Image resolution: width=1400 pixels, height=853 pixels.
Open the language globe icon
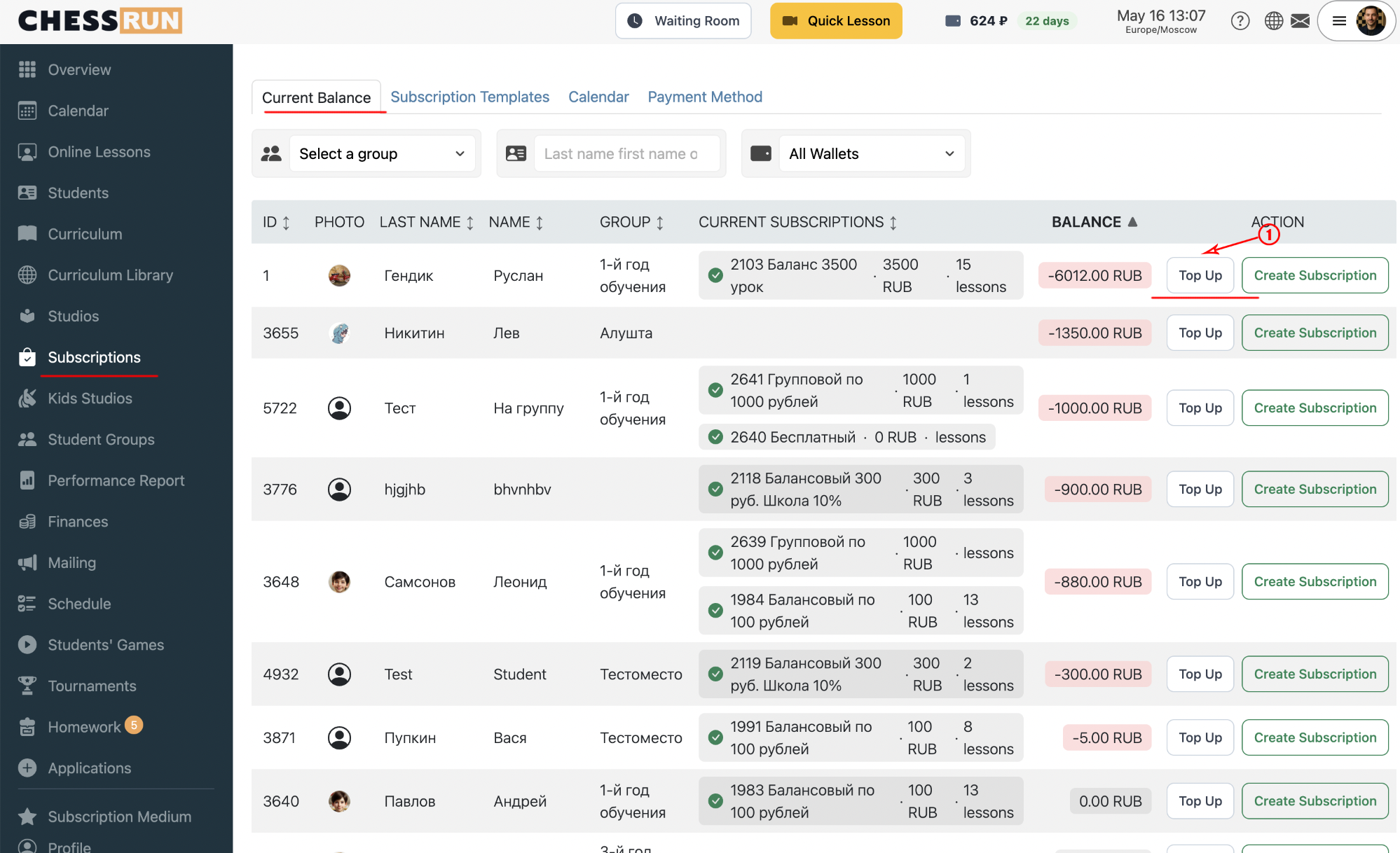pos(1274,21)
